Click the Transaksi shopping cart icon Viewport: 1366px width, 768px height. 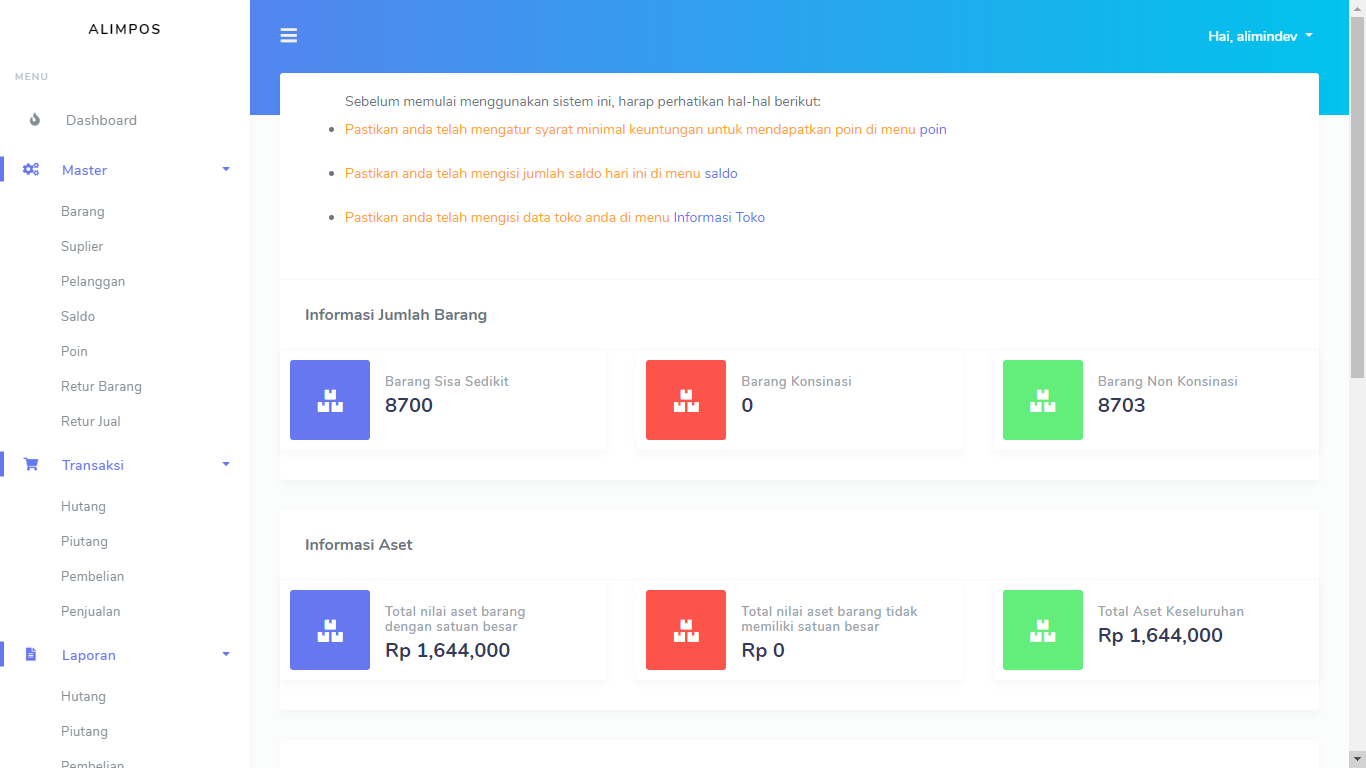click(31, 465)
